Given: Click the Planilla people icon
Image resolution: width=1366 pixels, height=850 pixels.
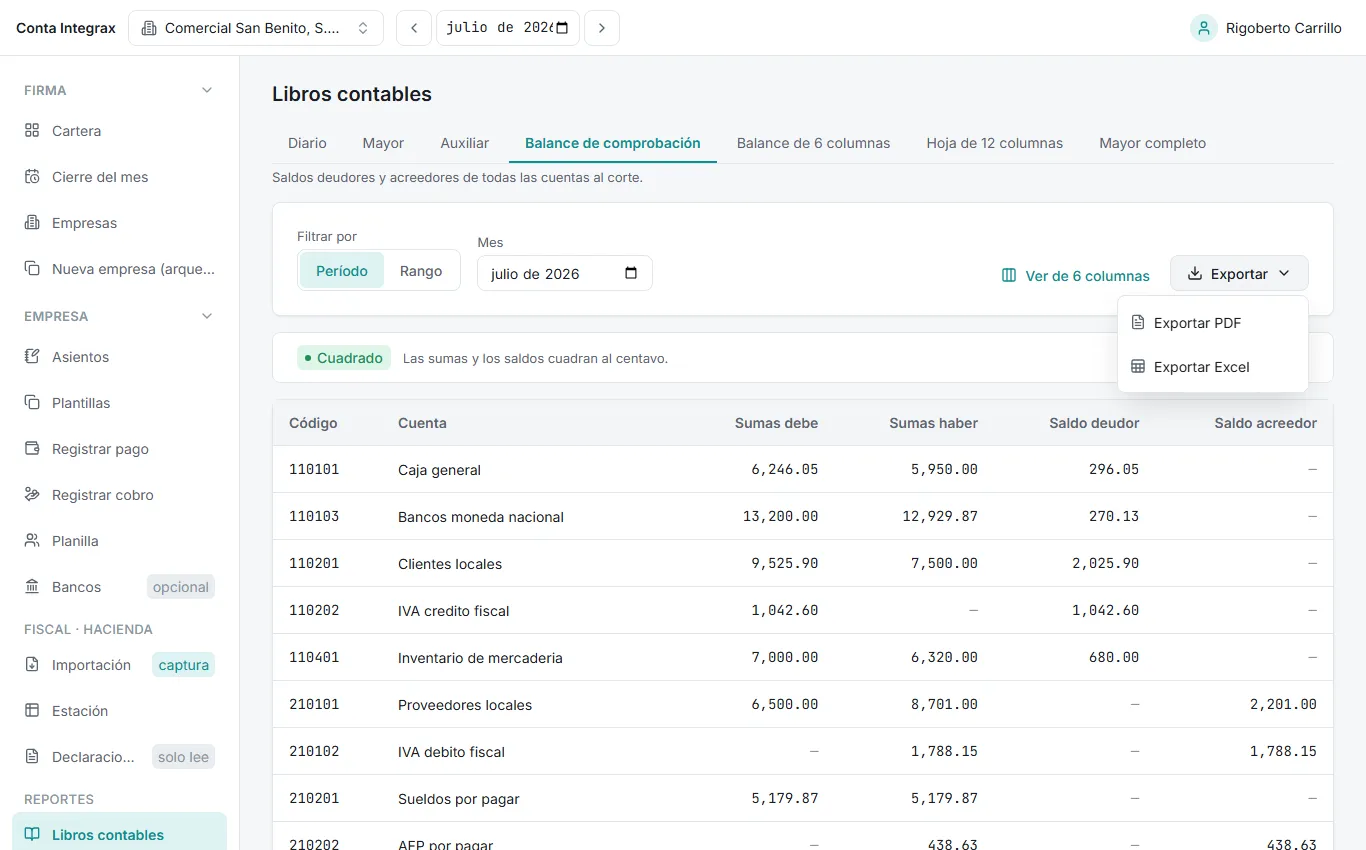Looking at the screenshot, I should [x=32, y=541].
